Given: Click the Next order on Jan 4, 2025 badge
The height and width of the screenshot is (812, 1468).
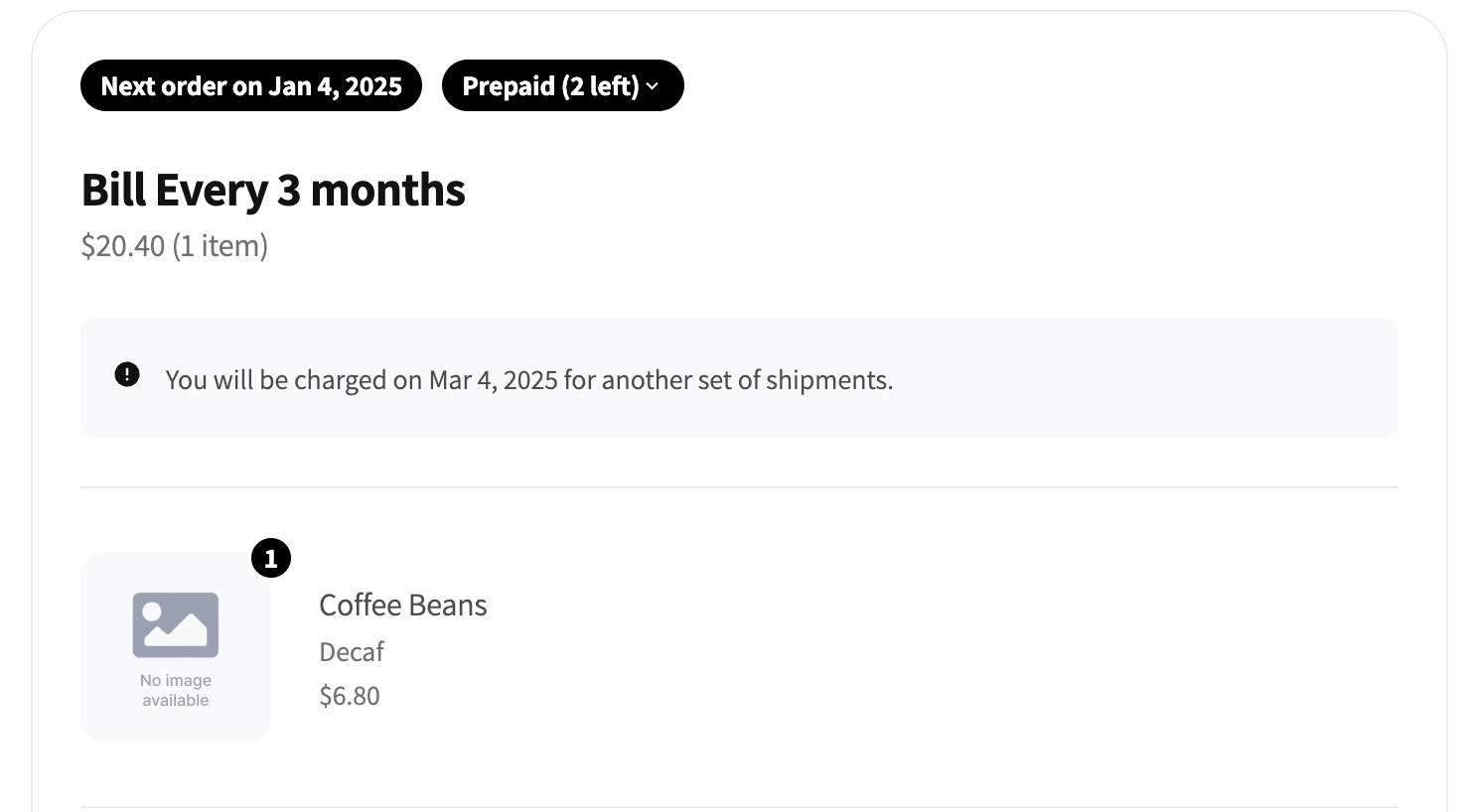Looking at the screenshot, I should click(x=251, y=85).
